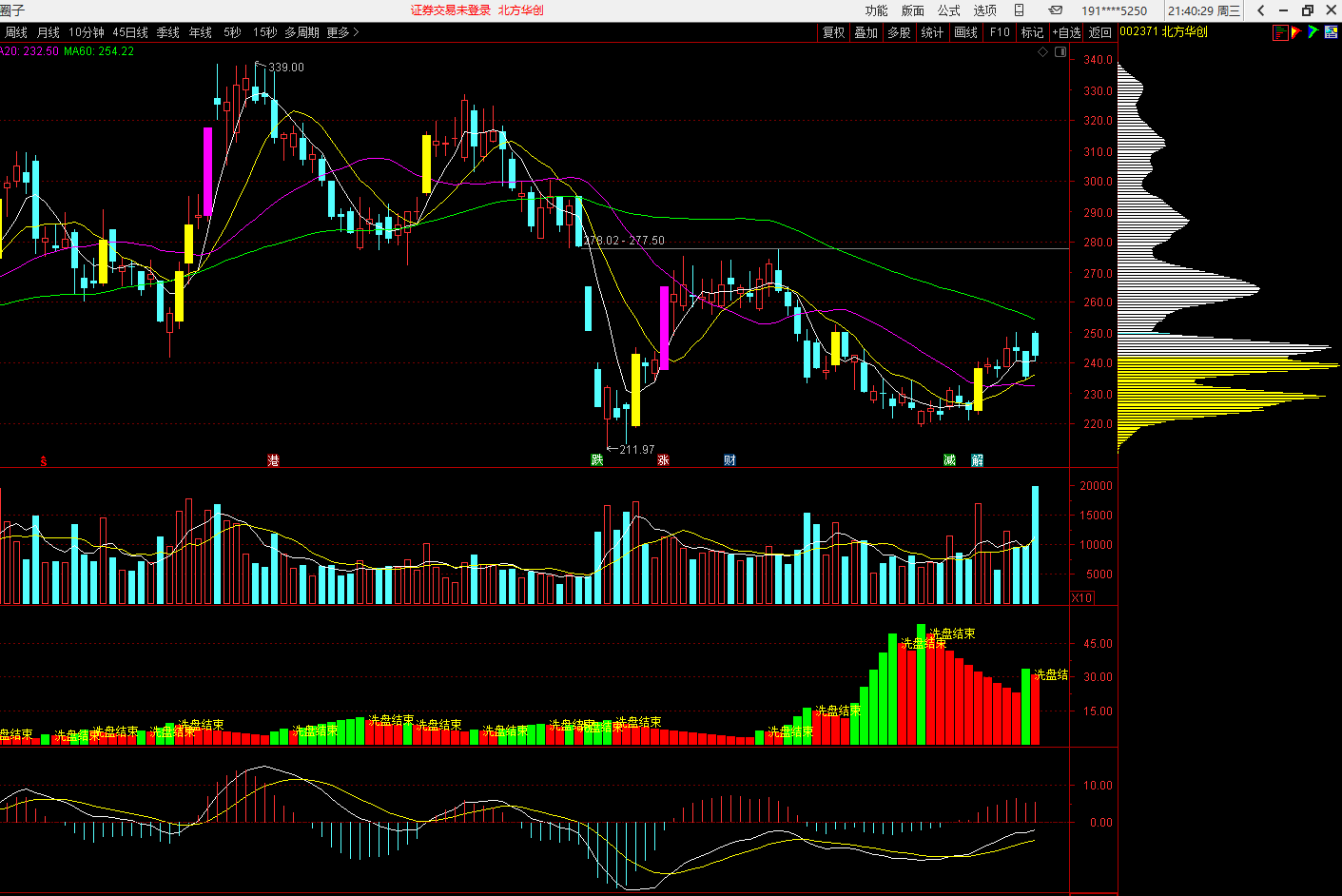1342x896 pixels.
Task: Select the 季线 quarterly period
Action: 168,32
